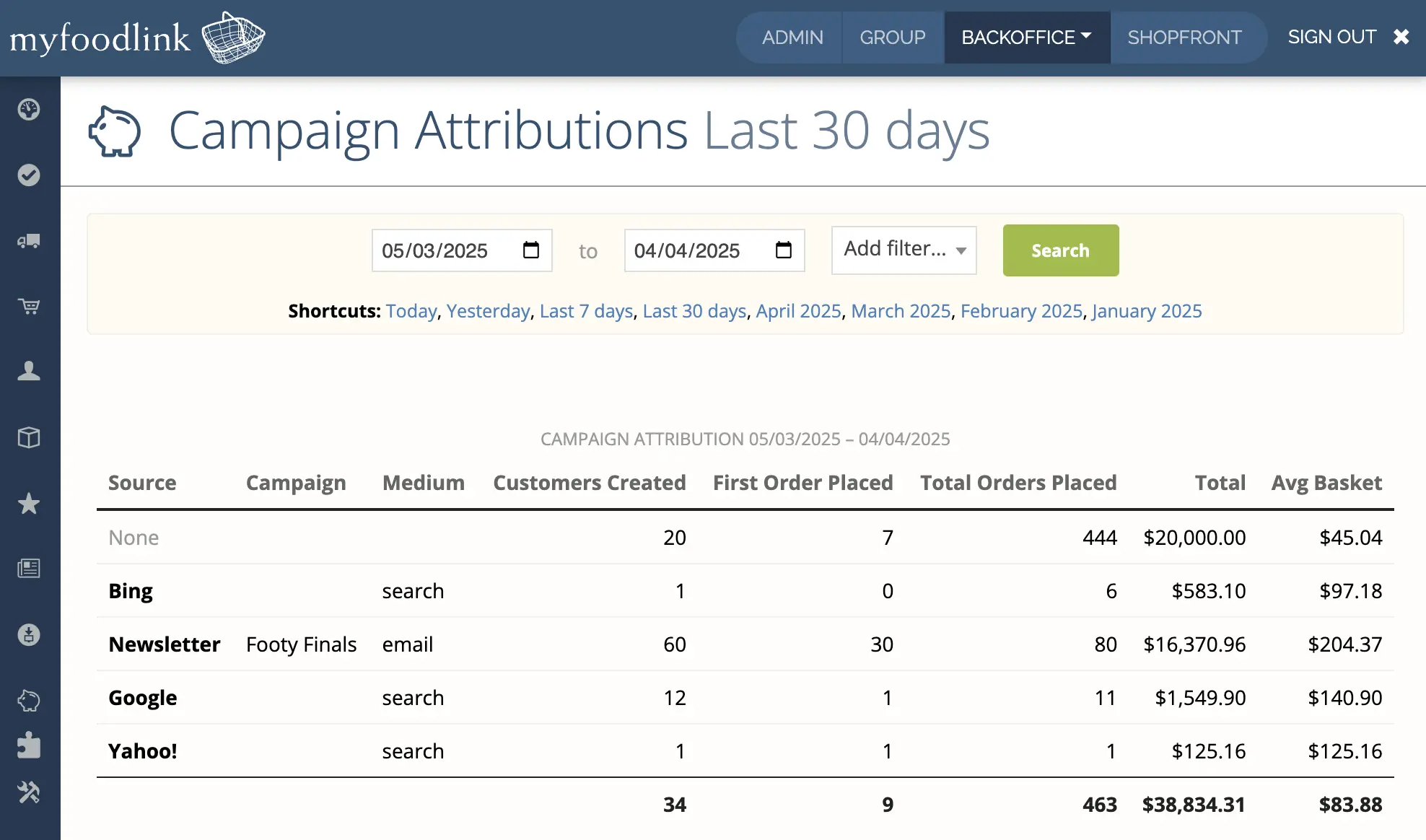Click the email medium cell
The width and height of the screenshot is (1426, 840).
[x=408, y=644]
